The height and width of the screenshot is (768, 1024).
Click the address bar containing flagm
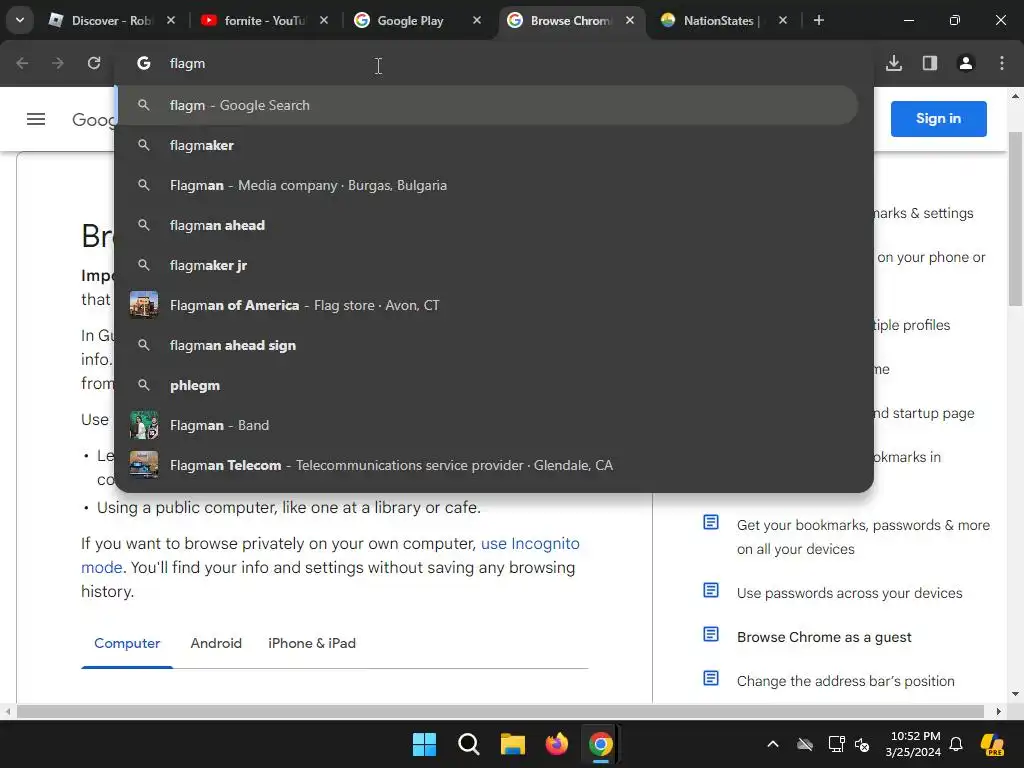494,63
